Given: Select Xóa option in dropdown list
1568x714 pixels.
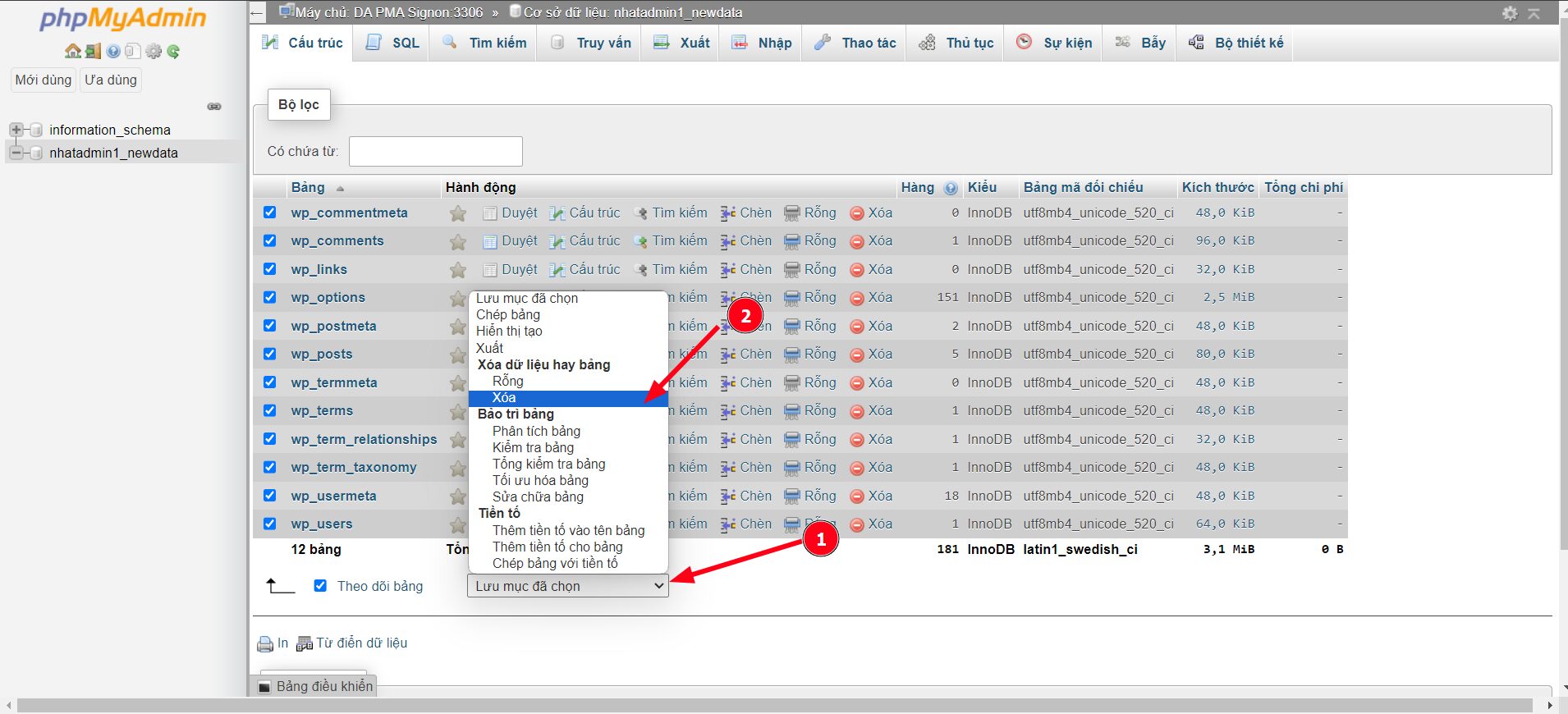Looking at the screenshot, I should pos(568,398).
